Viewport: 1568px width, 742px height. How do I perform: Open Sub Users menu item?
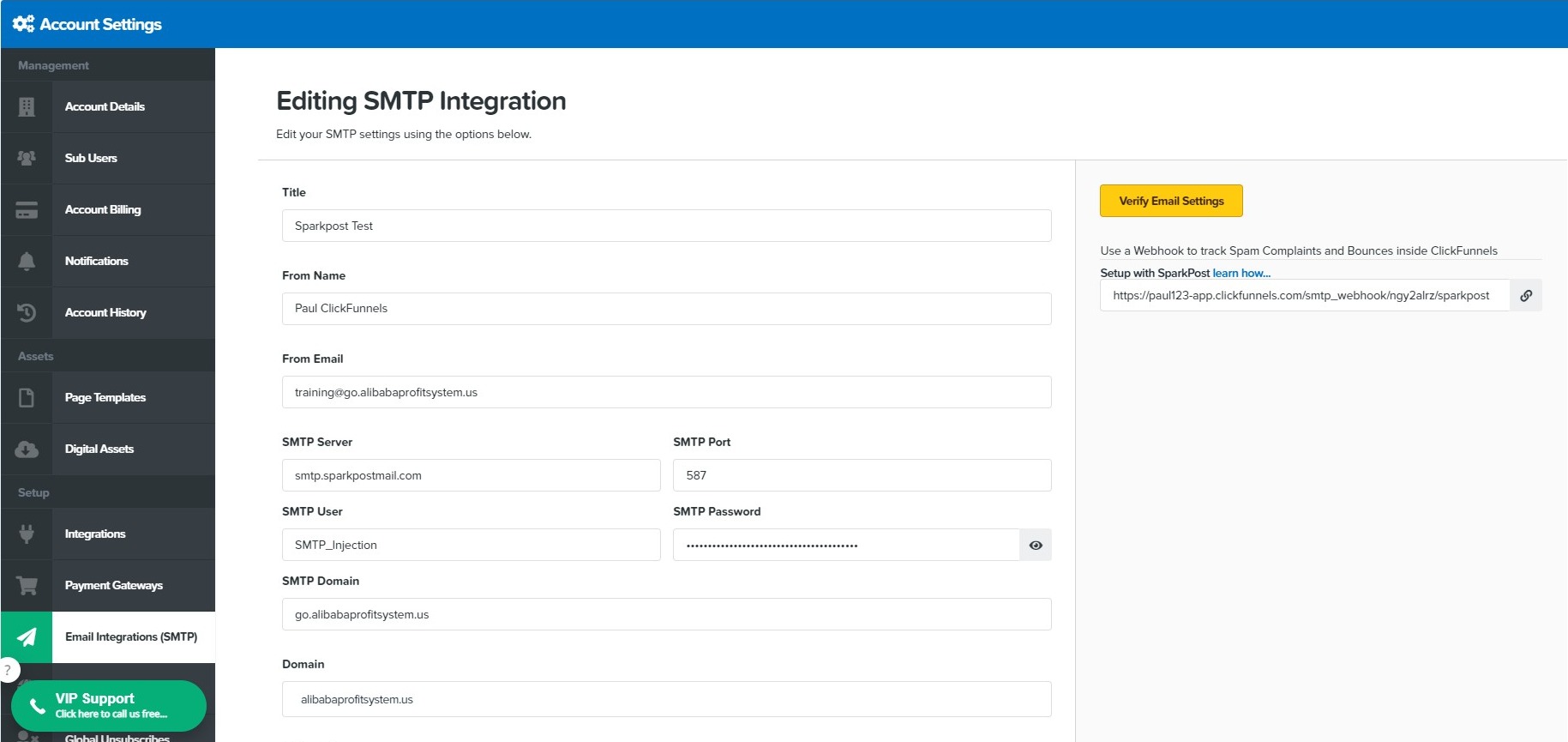pos(107,158)
